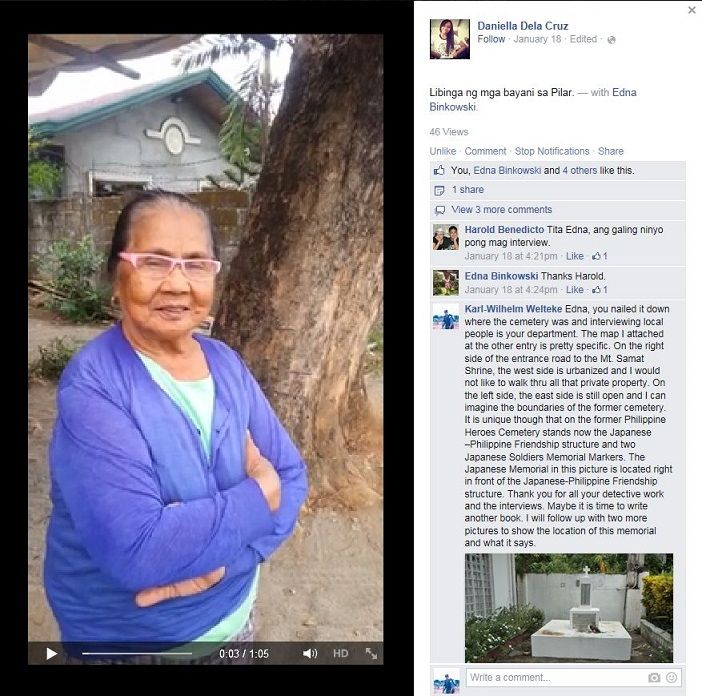Image resolution: width=702 pixels, height=696 pixels.
Task: Unlike this video post
Action: coord(443,151)
